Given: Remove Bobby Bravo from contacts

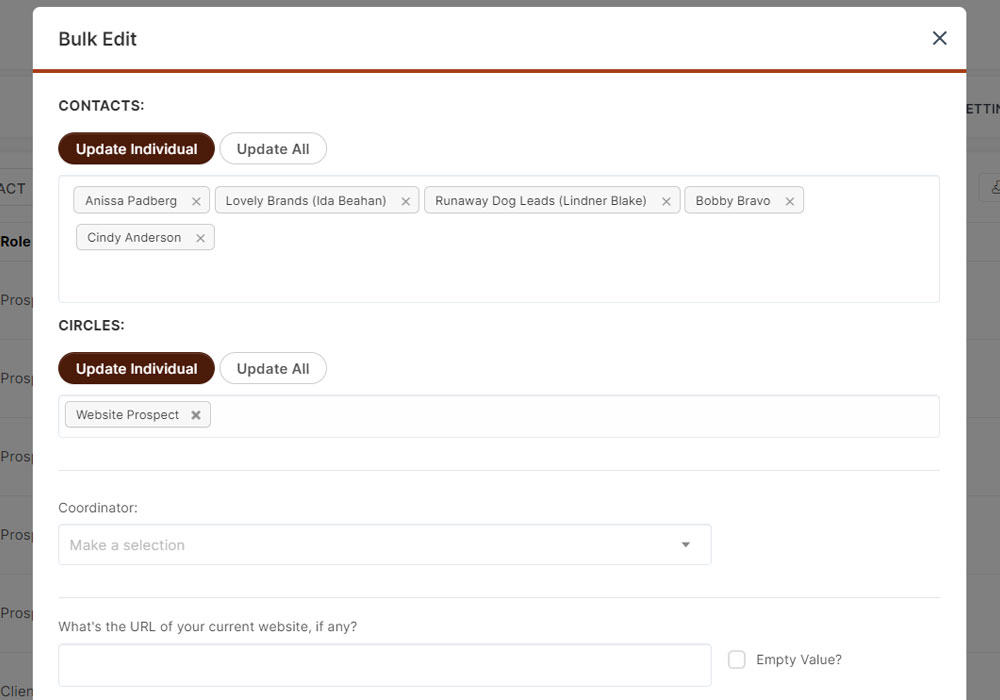Looking at the screenshot, I should pos(789,201).
